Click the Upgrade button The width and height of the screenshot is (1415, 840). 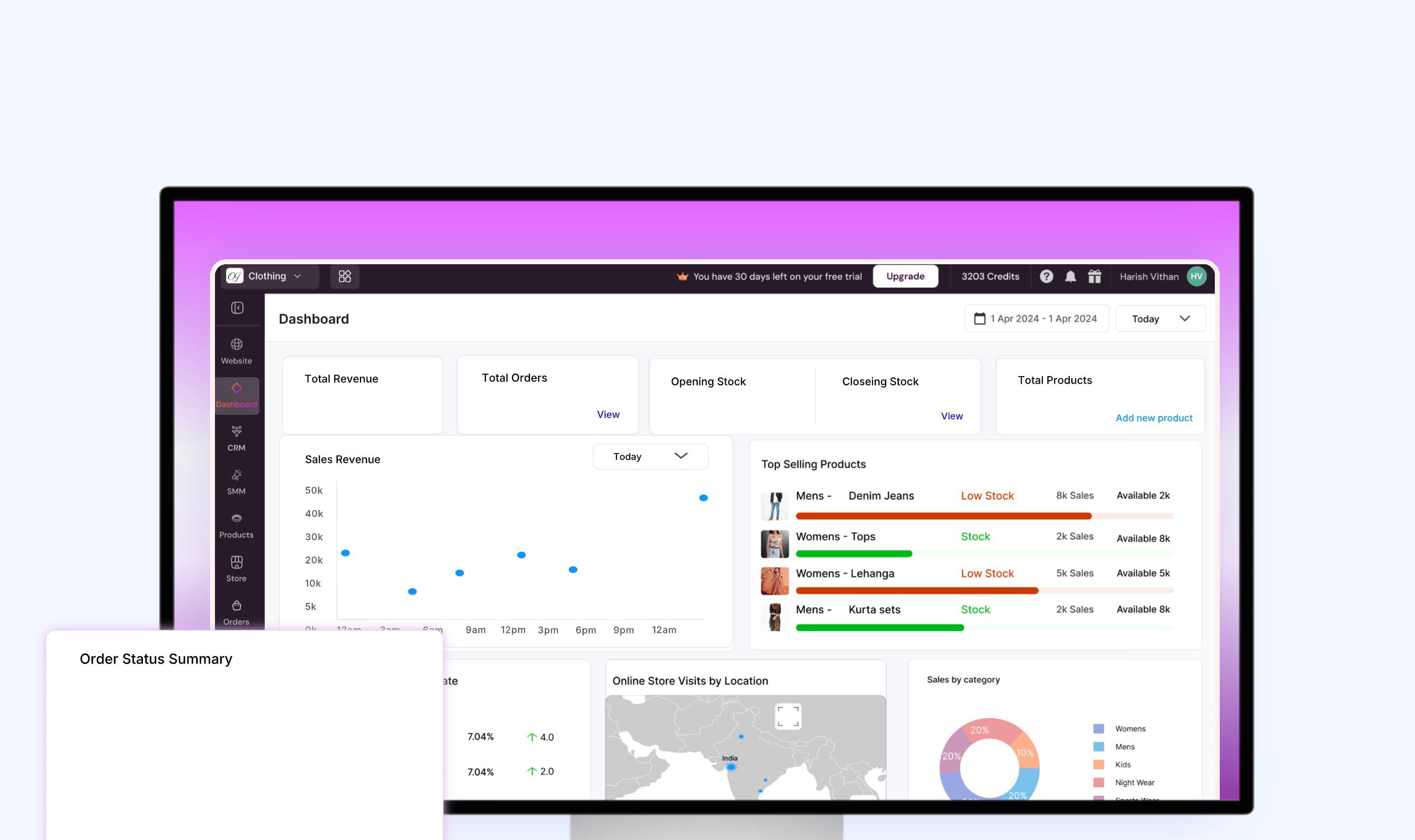tap(905, 276)
